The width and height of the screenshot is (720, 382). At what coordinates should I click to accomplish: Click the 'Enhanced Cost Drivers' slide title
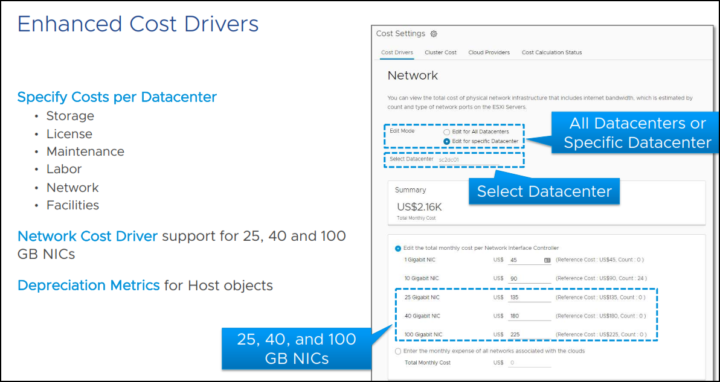pos(138,24)
